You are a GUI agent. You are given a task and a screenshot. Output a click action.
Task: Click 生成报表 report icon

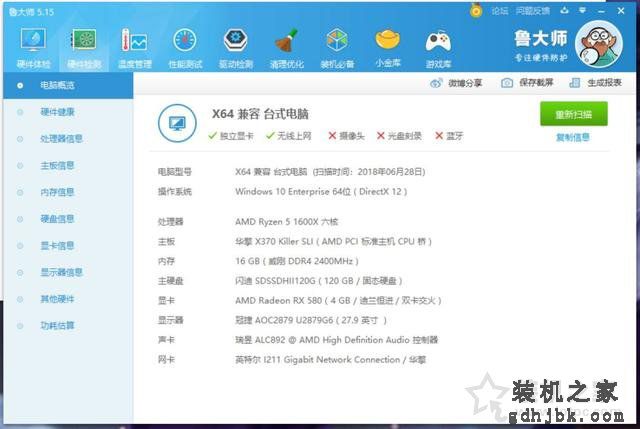point(575,83)
